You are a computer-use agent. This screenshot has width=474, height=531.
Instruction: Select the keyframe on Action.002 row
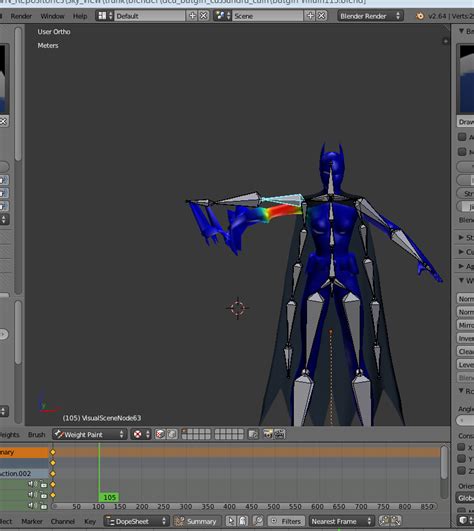tap(53, 473)
